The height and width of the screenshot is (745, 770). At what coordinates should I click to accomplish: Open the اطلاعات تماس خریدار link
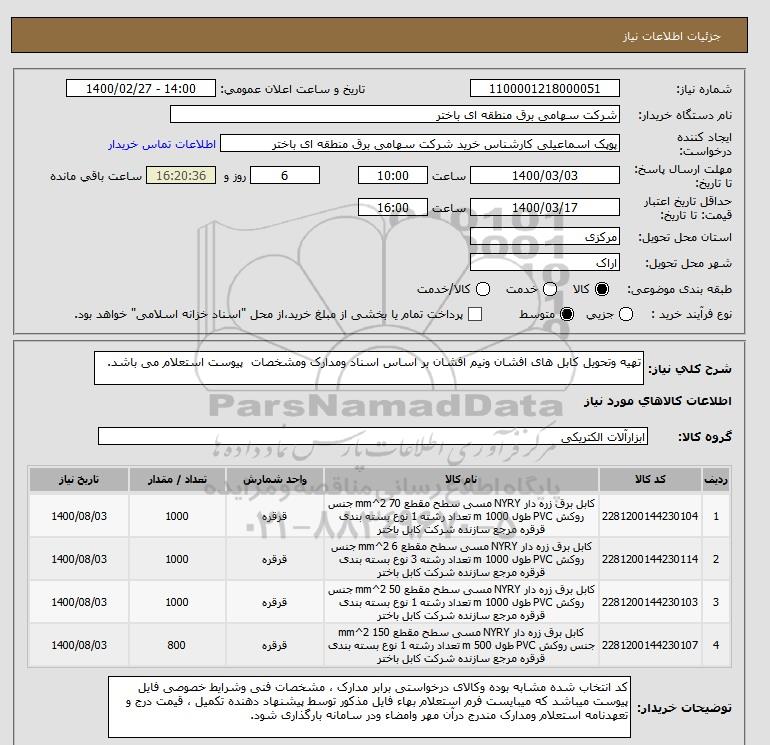click(162, 144)
